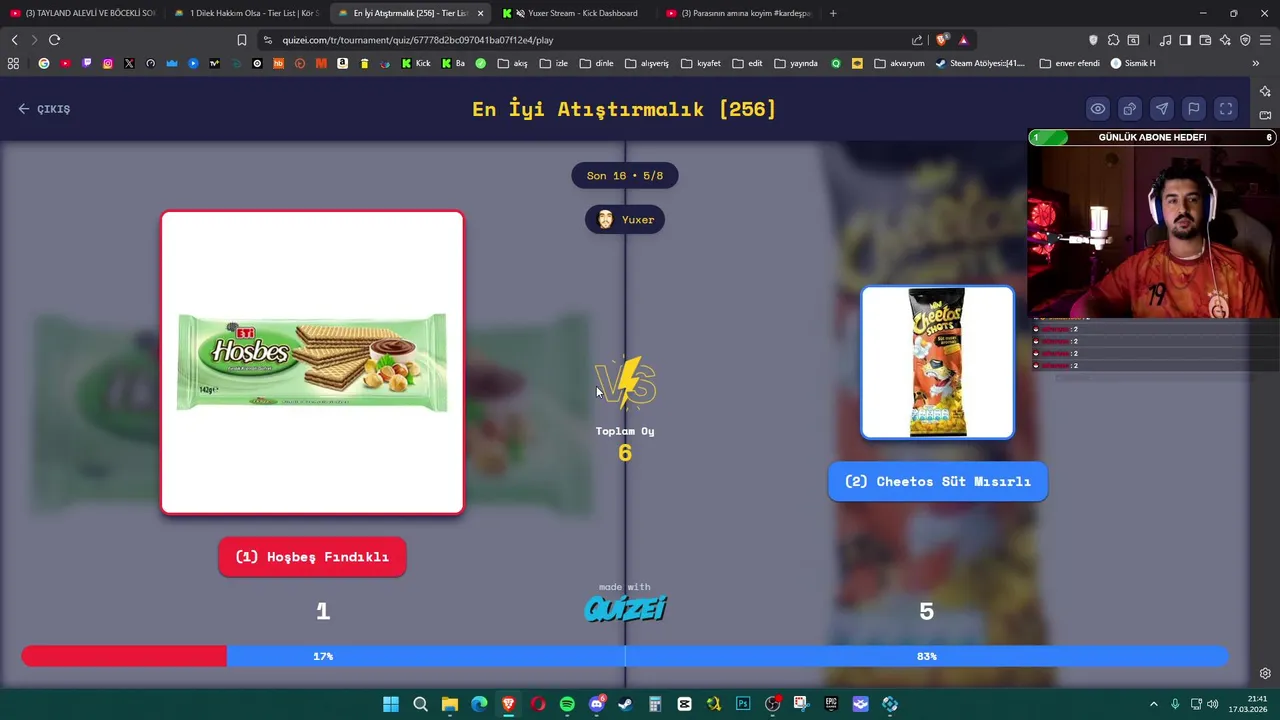This screenshot has height=720, width=1280.
Task: Switch to Yuxer Stream Kick Dashboard tab
Action: (574, 13)
